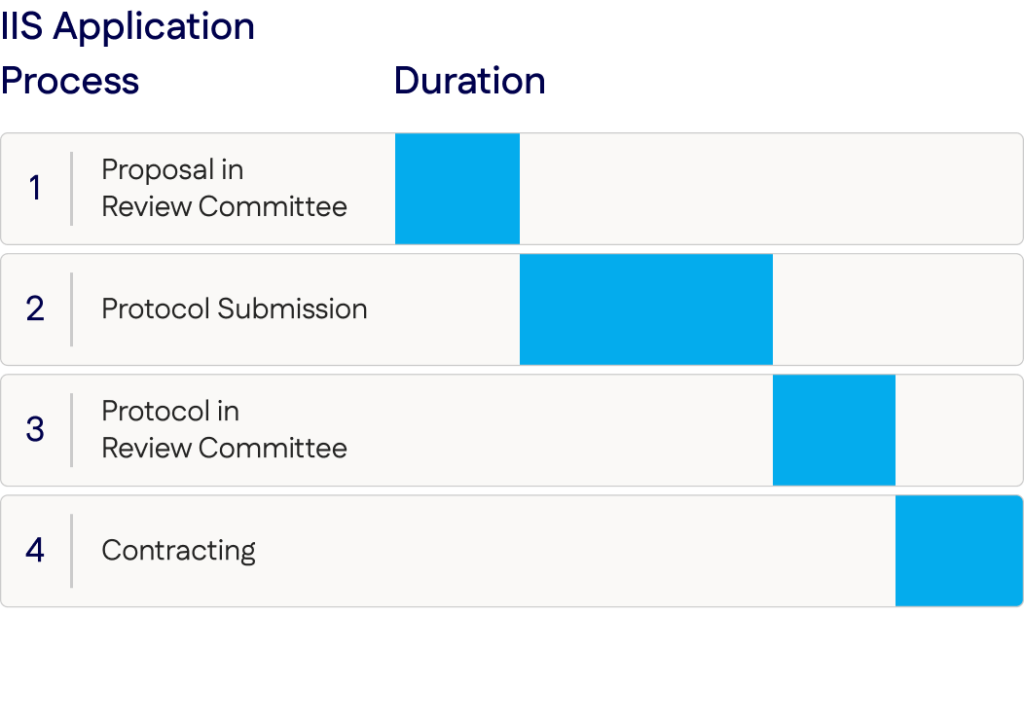Select the Contracting blue duration bar
This screenshot has height=725, width=1024.
pos(958,550)
